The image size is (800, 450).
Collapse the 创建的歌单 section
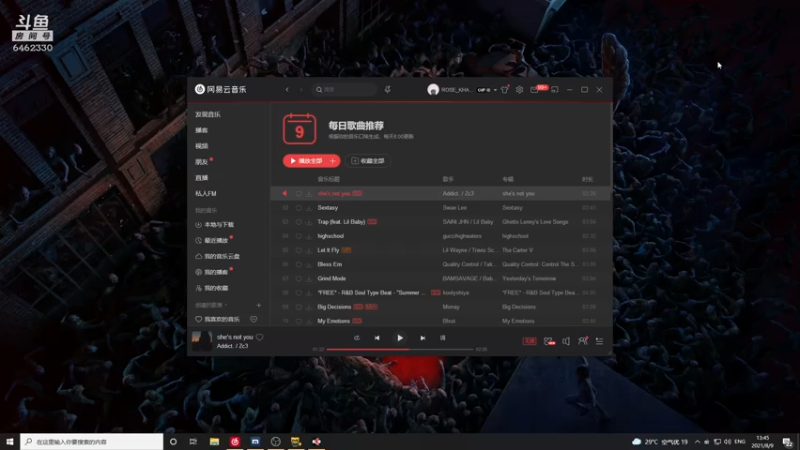coord(211,305)
